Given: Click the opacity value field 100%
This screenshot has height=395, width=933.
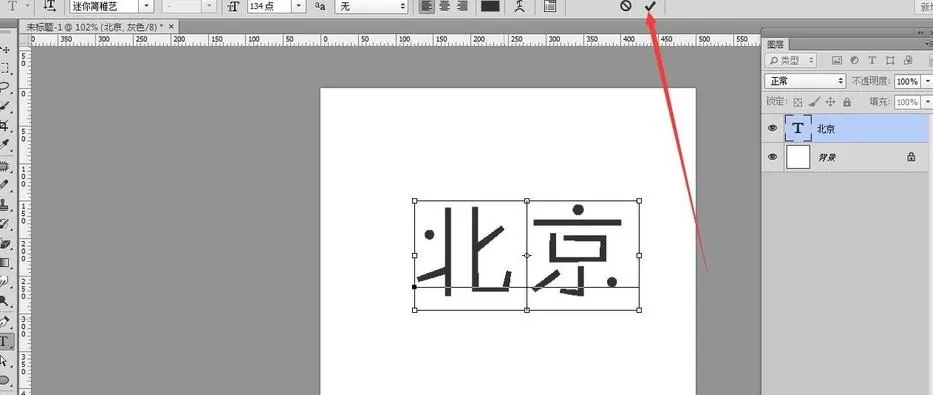Looking at the screenshot, I should (907, 81).
